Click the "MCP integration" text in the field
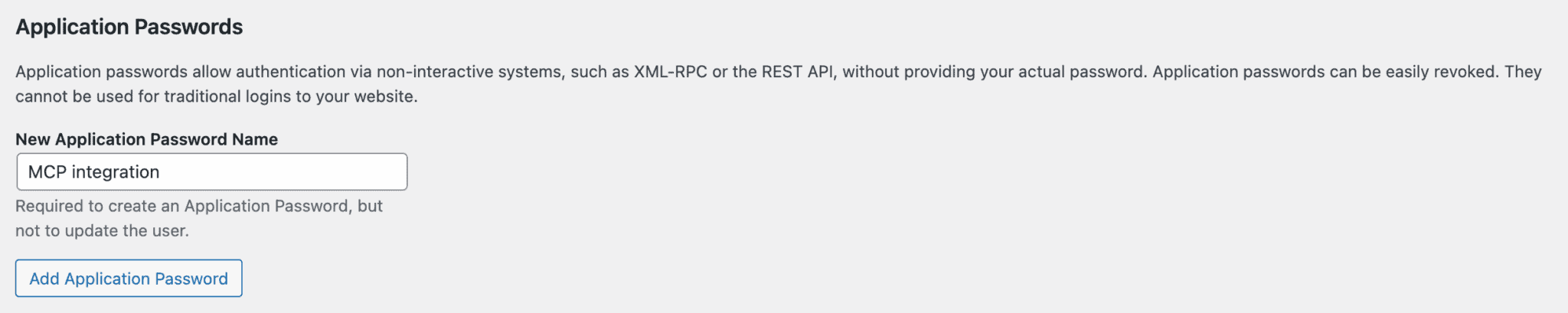 (x=93, y=172)
